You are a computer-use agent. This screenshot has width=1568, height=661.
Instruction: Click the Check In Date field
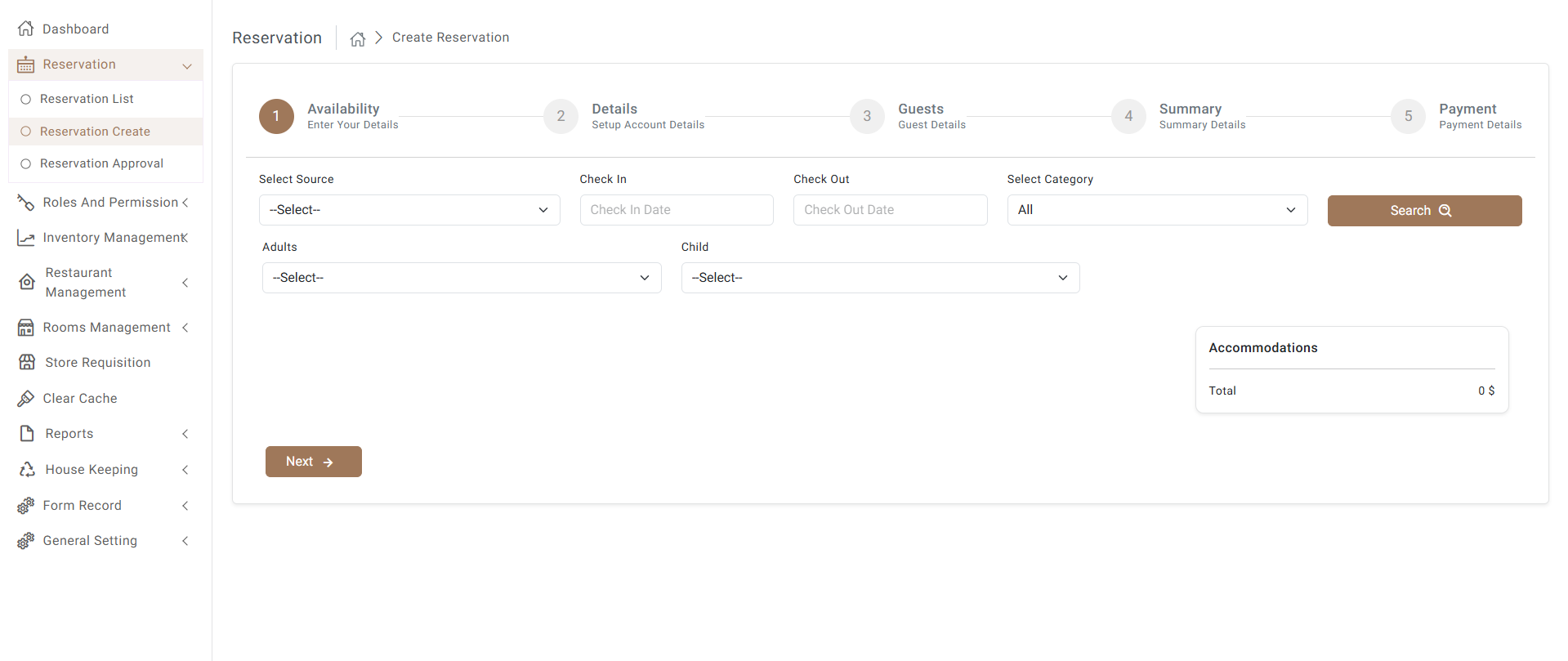point(677,210)
